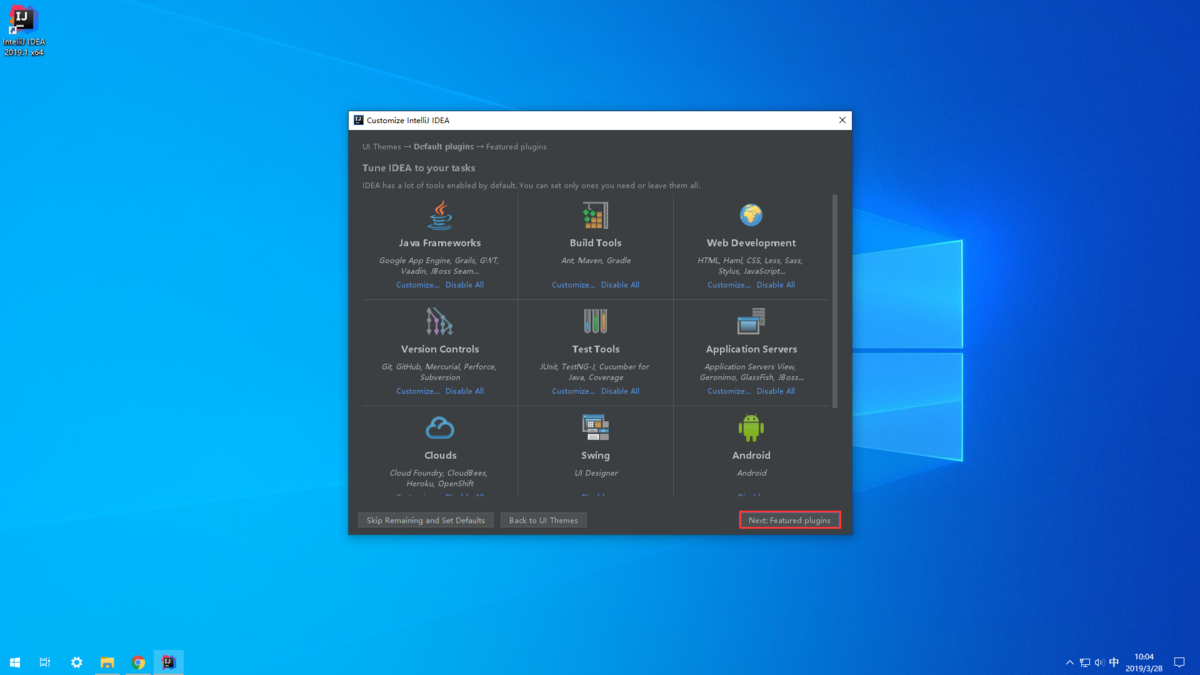Click Disable All under Application Servers

click(776, 391)
